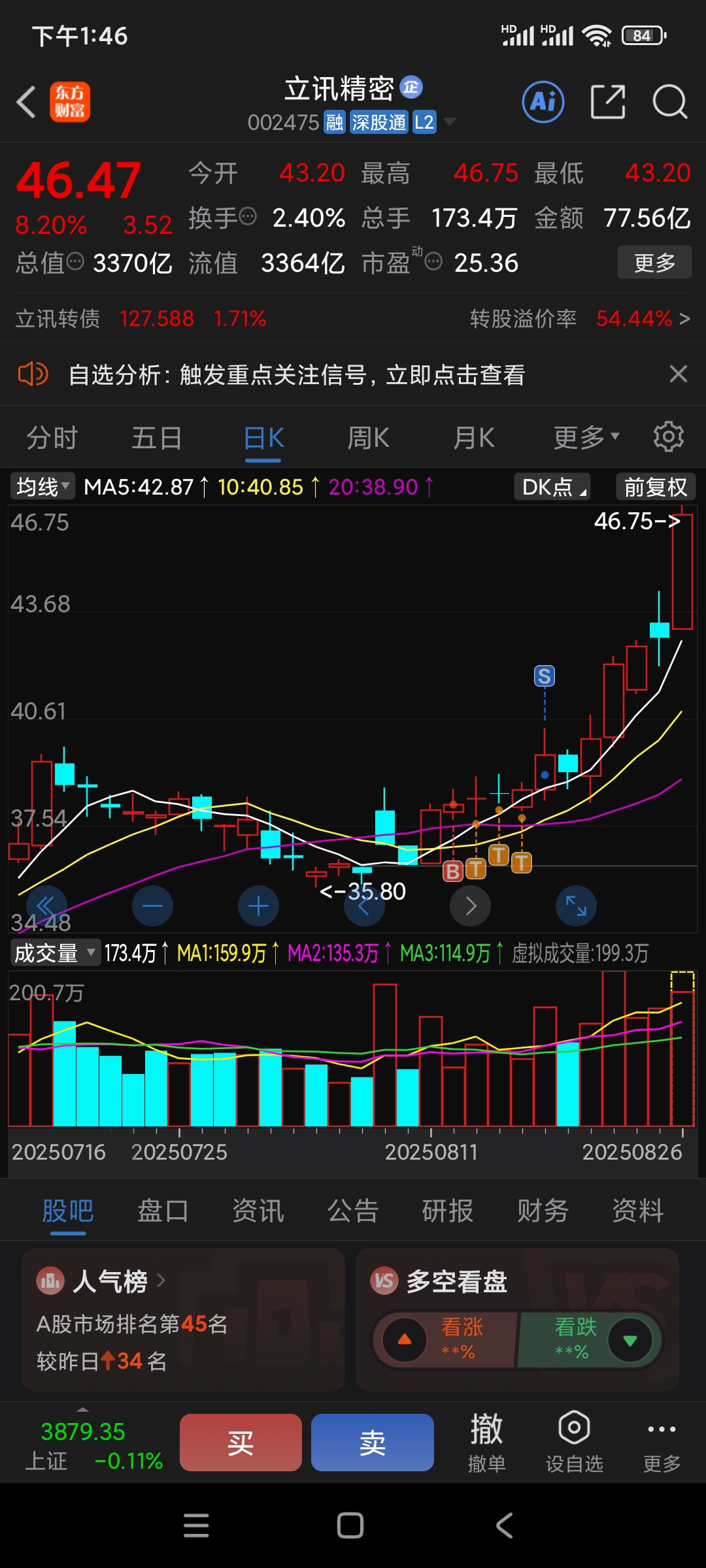
Task: Dismiss the 自选分析 notification banner
Action: (x=679, y=374)
